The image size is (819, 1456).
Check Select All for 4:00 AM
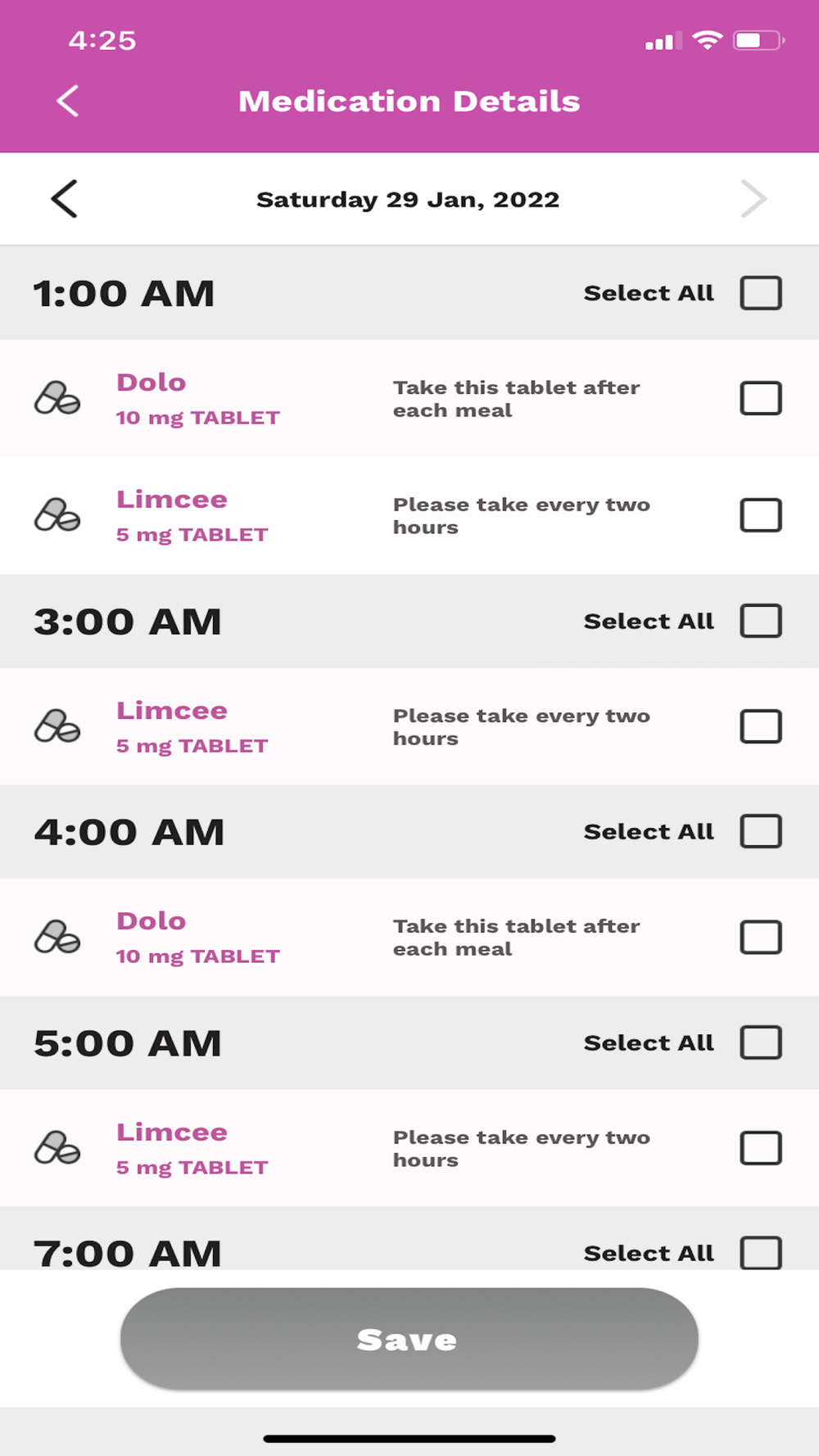point(761,831)
